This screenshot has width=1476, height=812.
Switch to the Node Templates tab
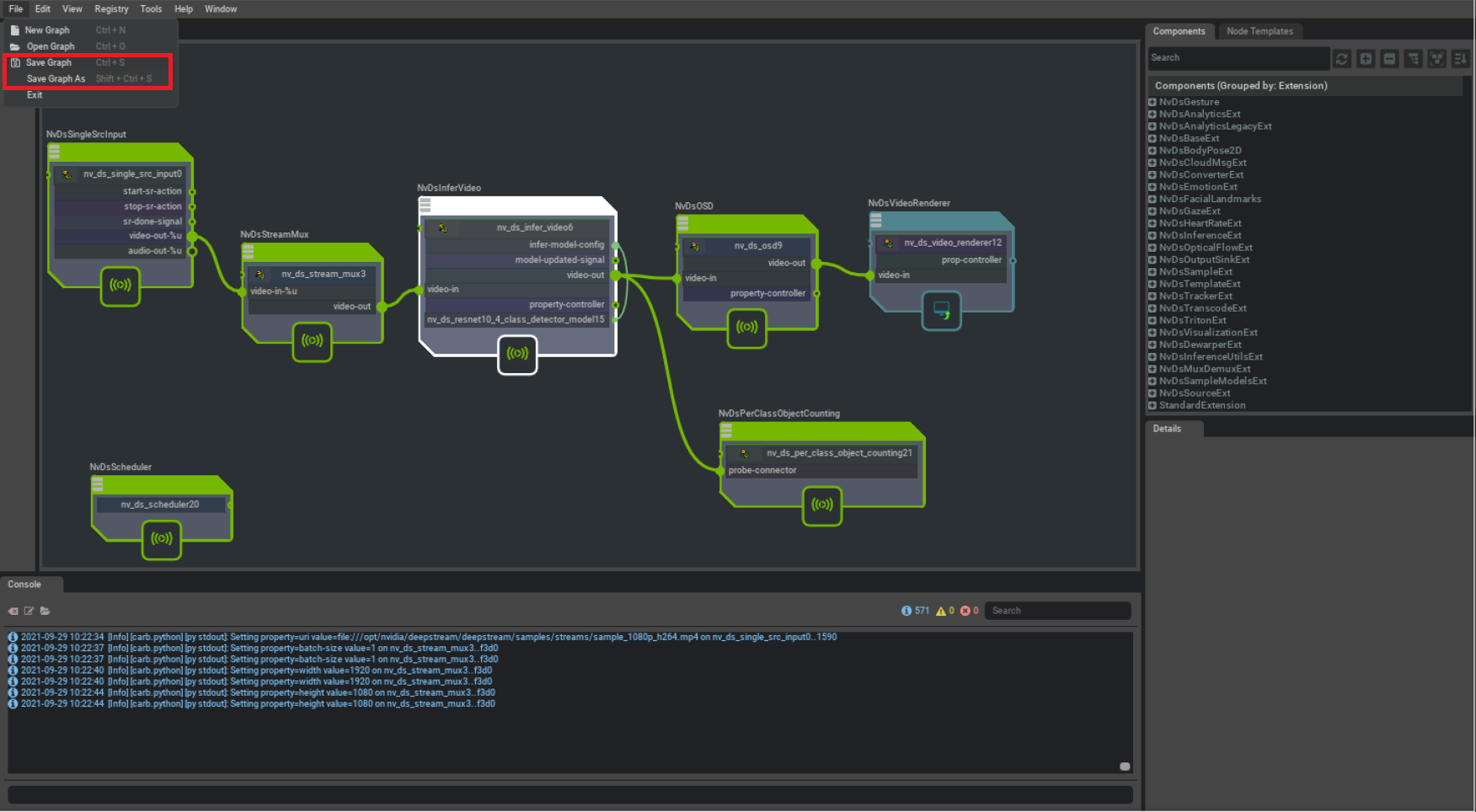pos(1259,31)
